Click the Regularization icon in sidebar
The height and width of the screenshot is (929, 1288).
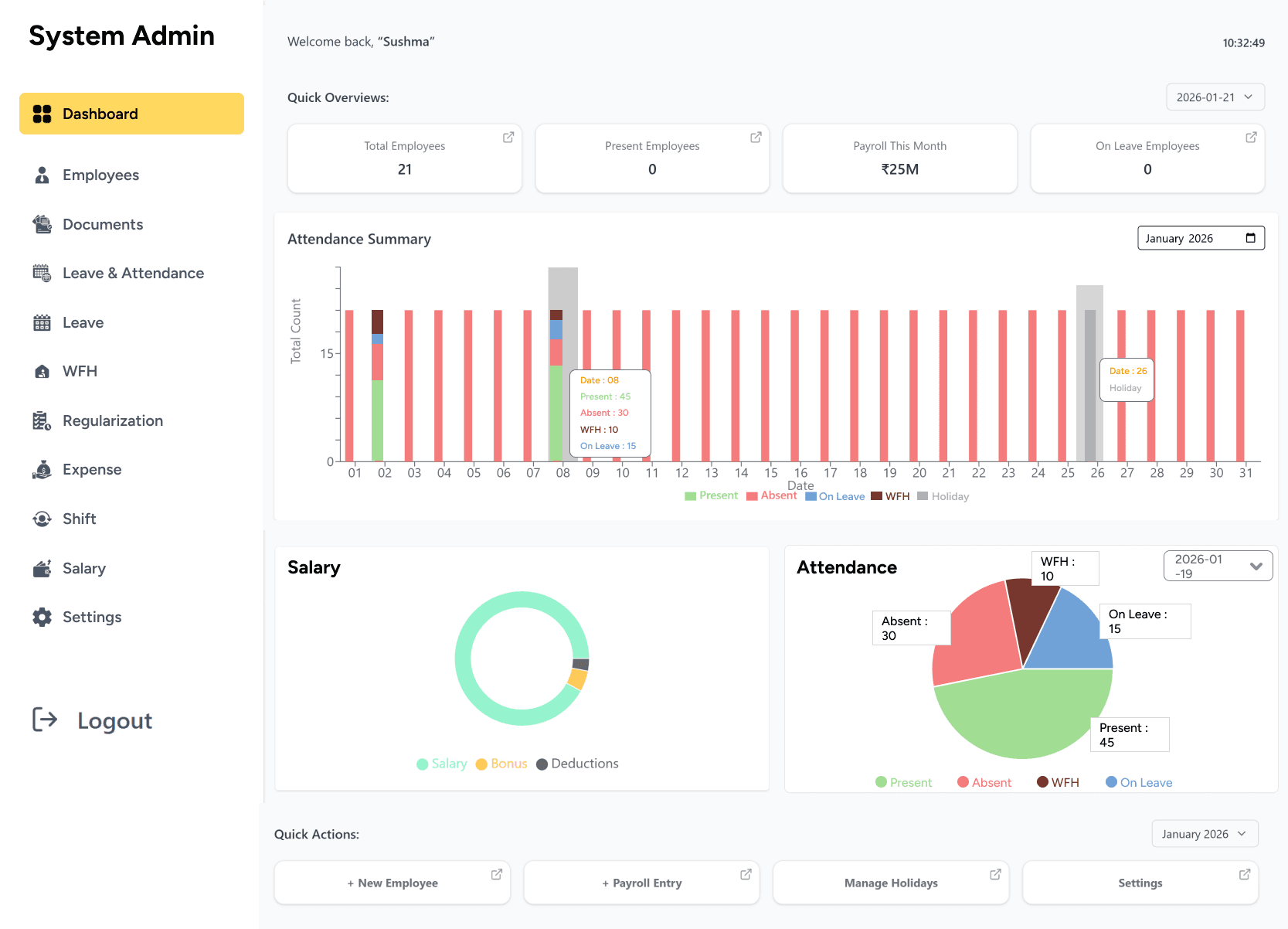[x=42, y=420]
